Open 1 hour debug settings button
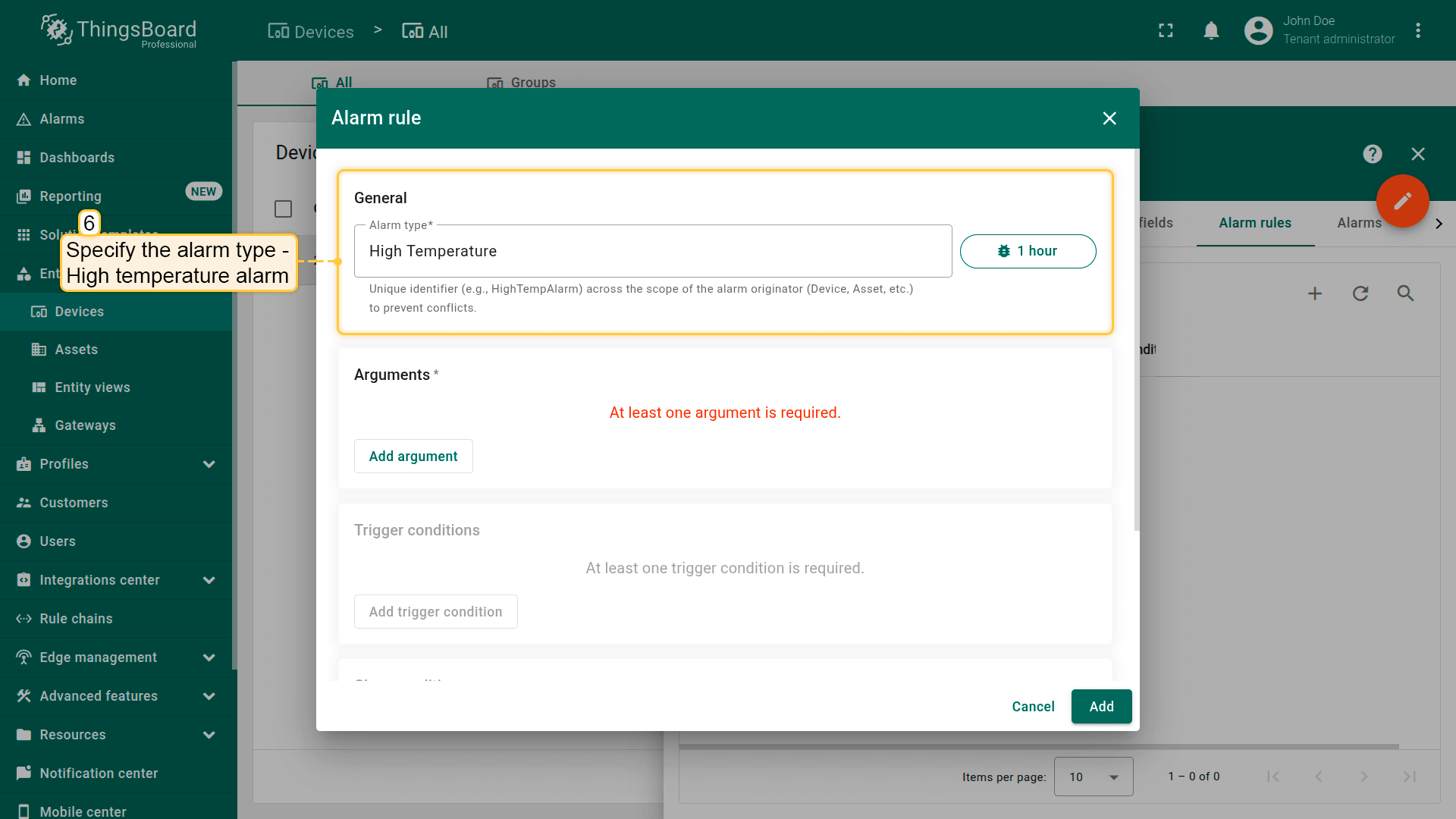The width and height of the screenshot is (1456, 819). coord(1028,251)
